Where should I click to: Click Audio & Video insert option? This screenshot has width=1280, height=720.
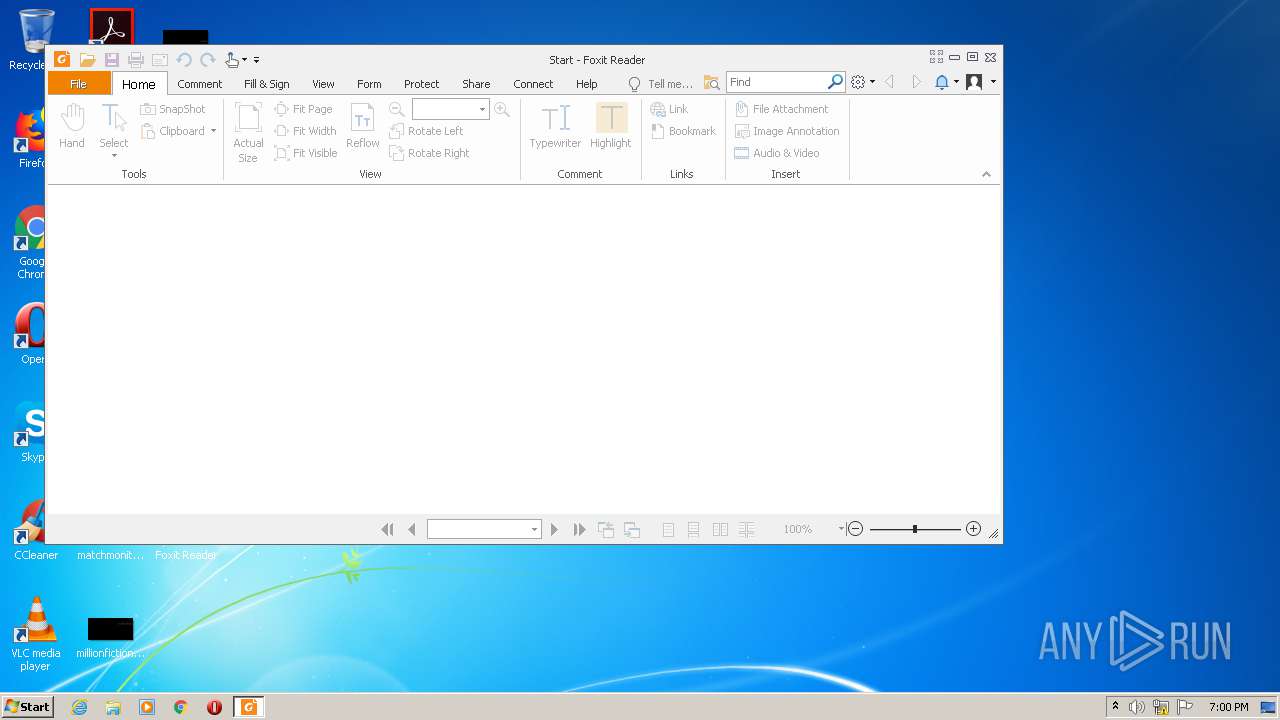point(777,153)
